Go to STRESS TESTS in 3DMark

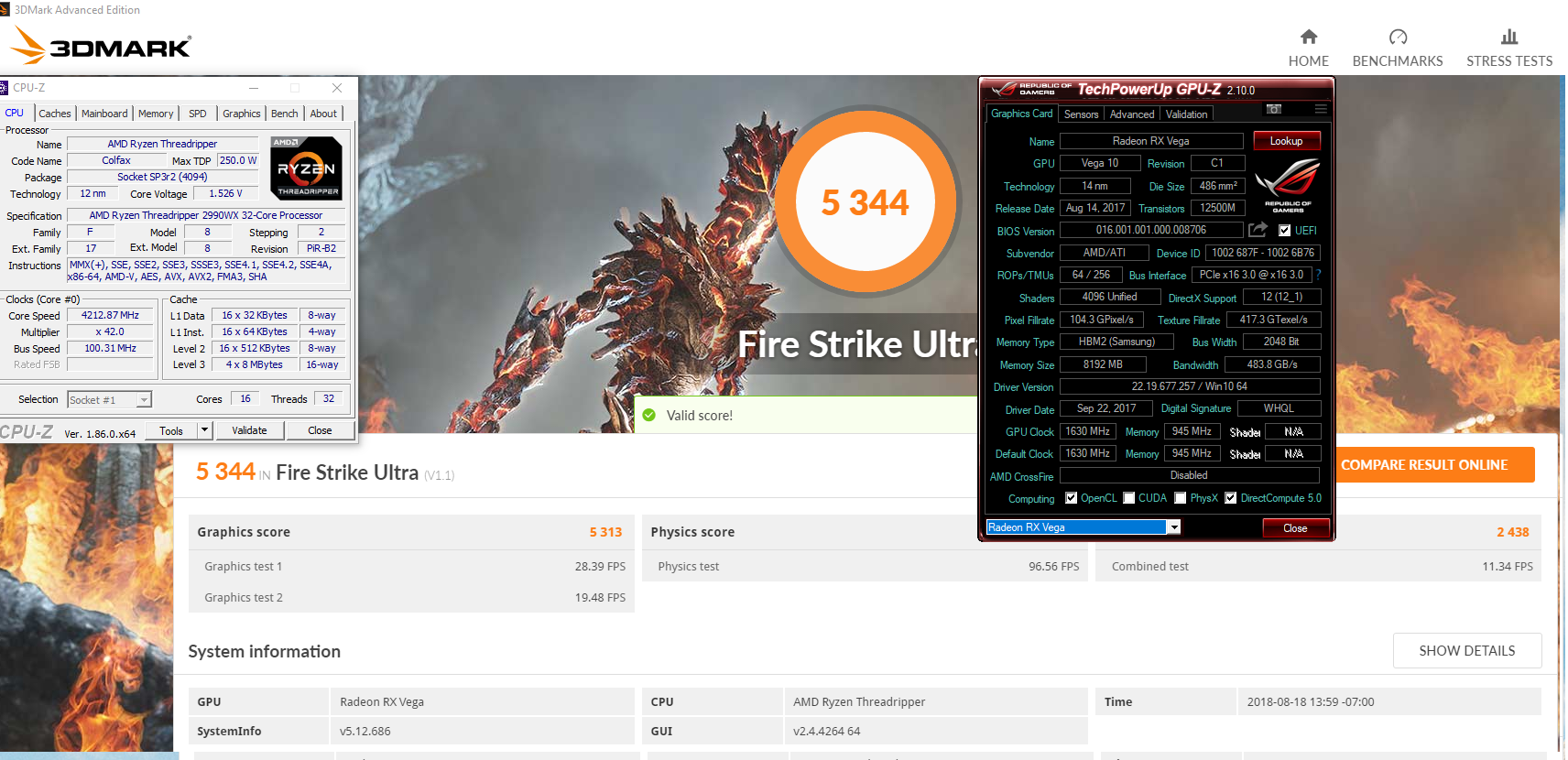pos(1509,60)
